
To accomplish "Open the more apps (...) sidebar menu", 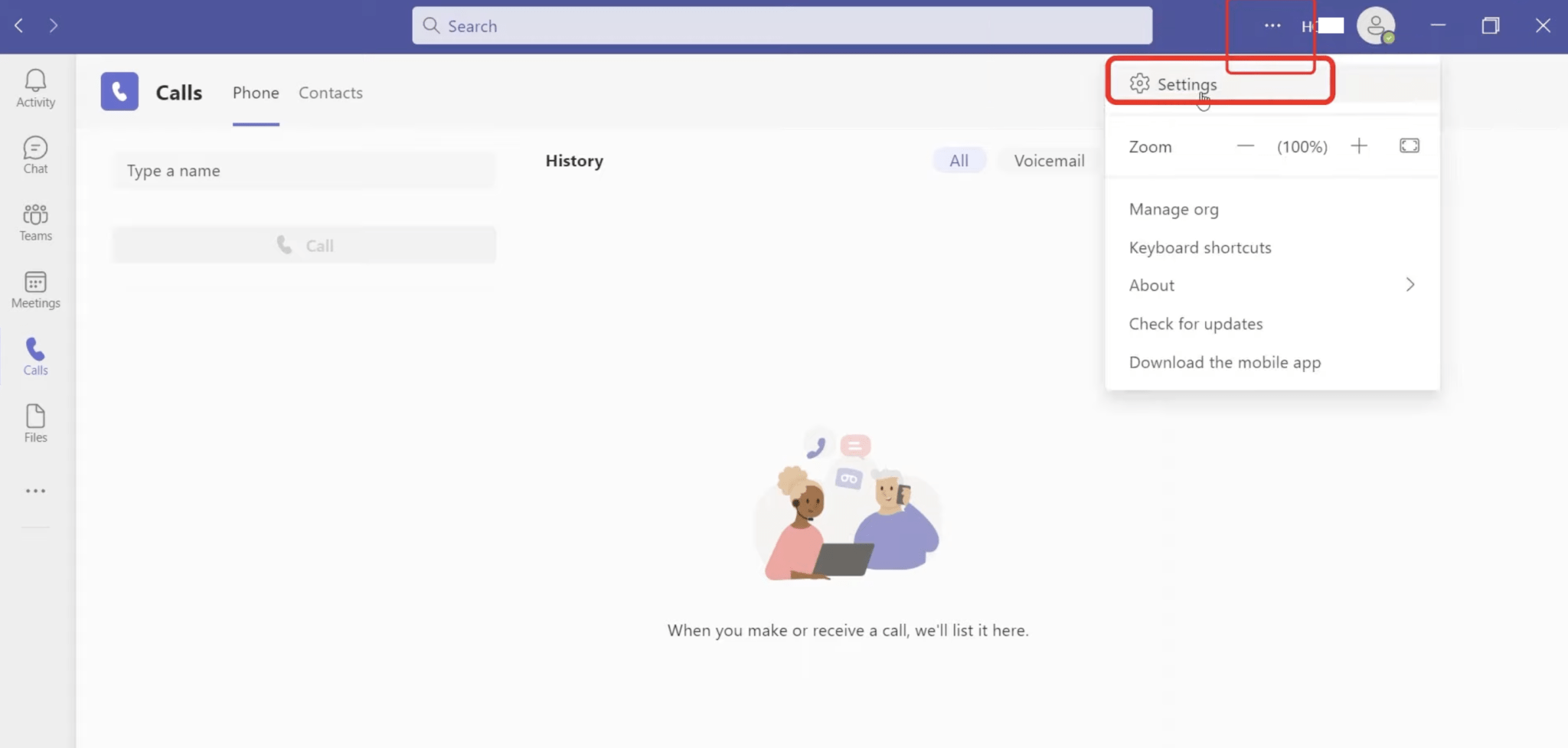I will [x=35, y=490].
